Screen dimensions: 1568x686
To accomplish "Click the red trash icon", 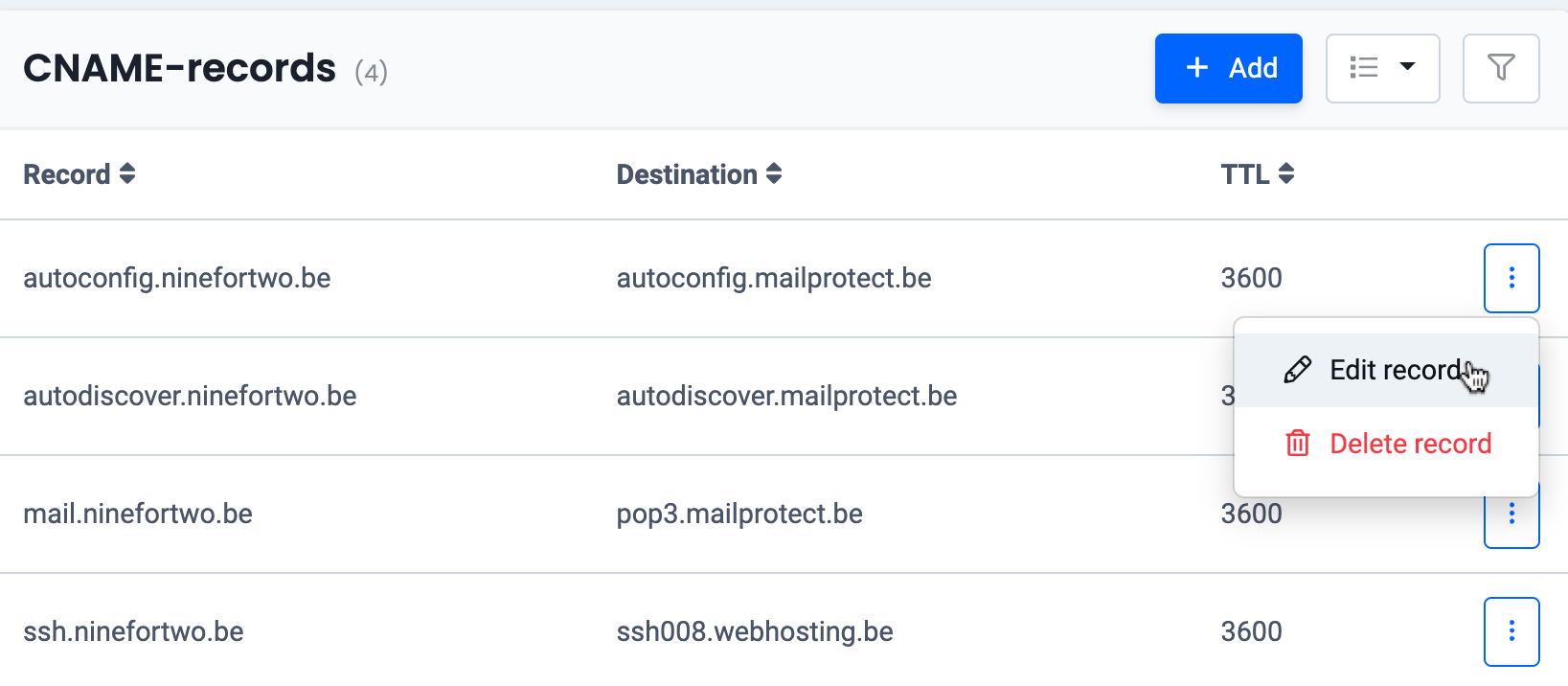I will coord(1297,444).
